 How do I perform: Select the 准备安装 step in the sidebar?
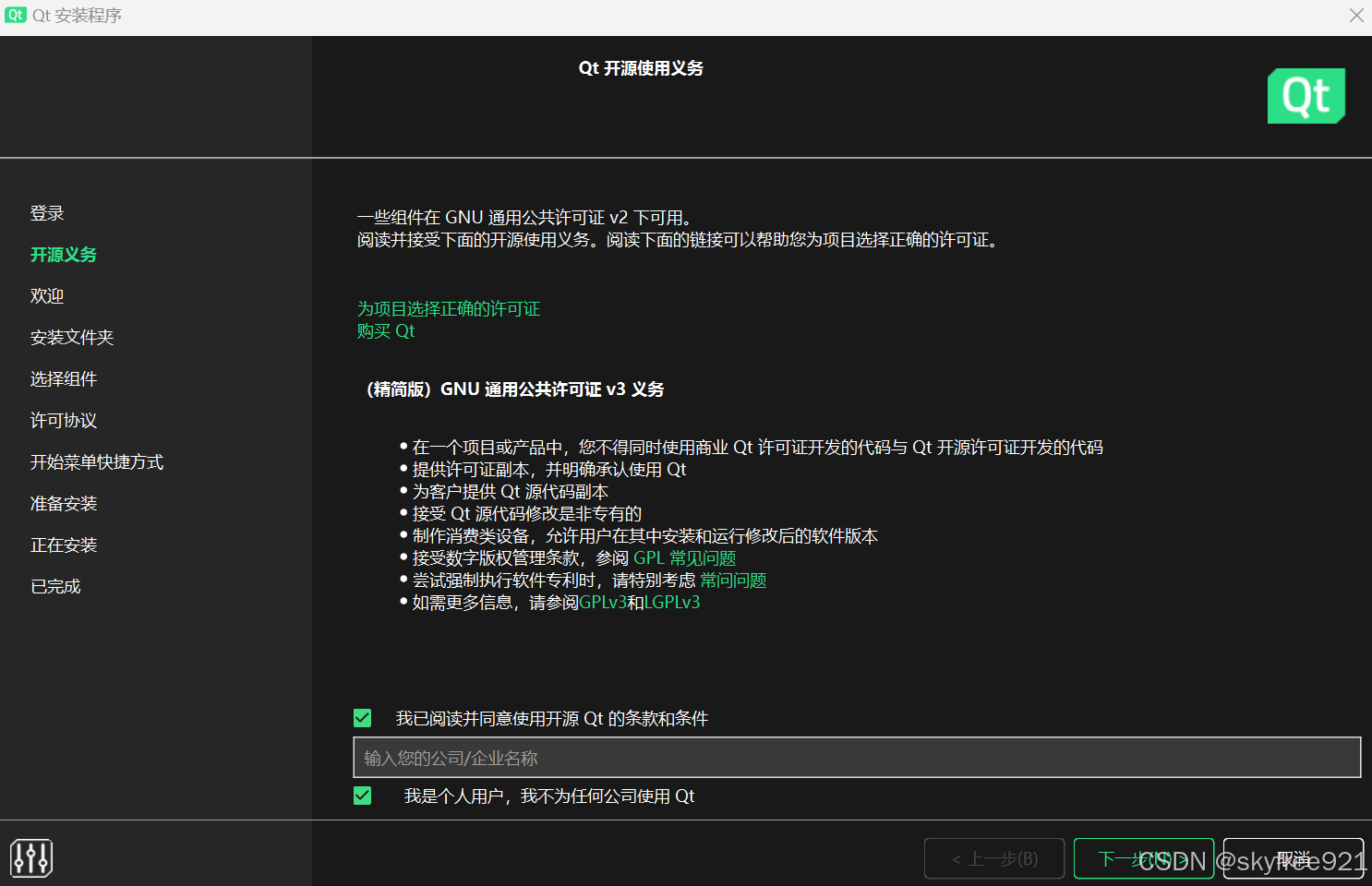point(64,504)
